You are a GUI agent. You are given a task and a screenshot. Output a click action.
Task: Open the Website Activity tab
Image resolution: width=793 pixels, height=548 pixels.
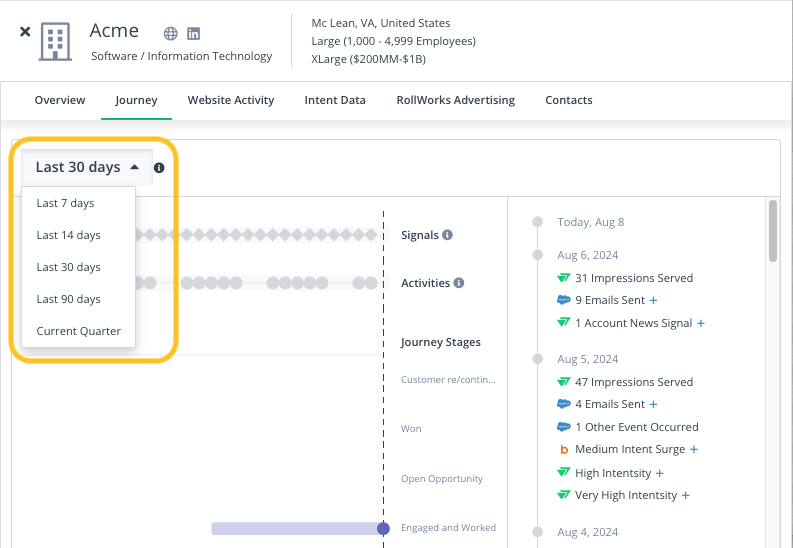231,100
